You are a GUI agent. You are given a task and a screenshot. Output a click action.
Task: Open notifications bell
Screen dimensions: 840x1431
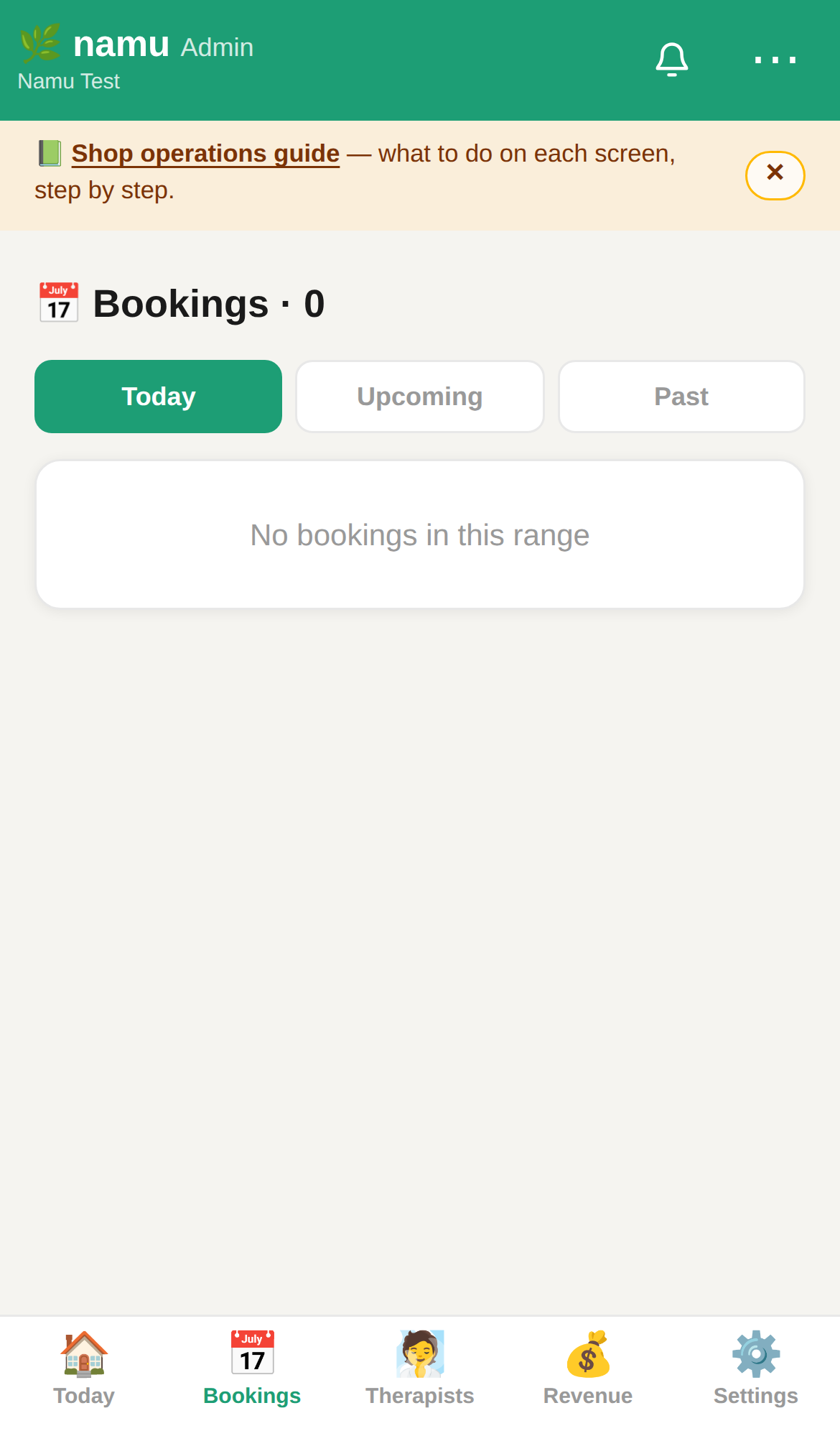pos(672,60)
